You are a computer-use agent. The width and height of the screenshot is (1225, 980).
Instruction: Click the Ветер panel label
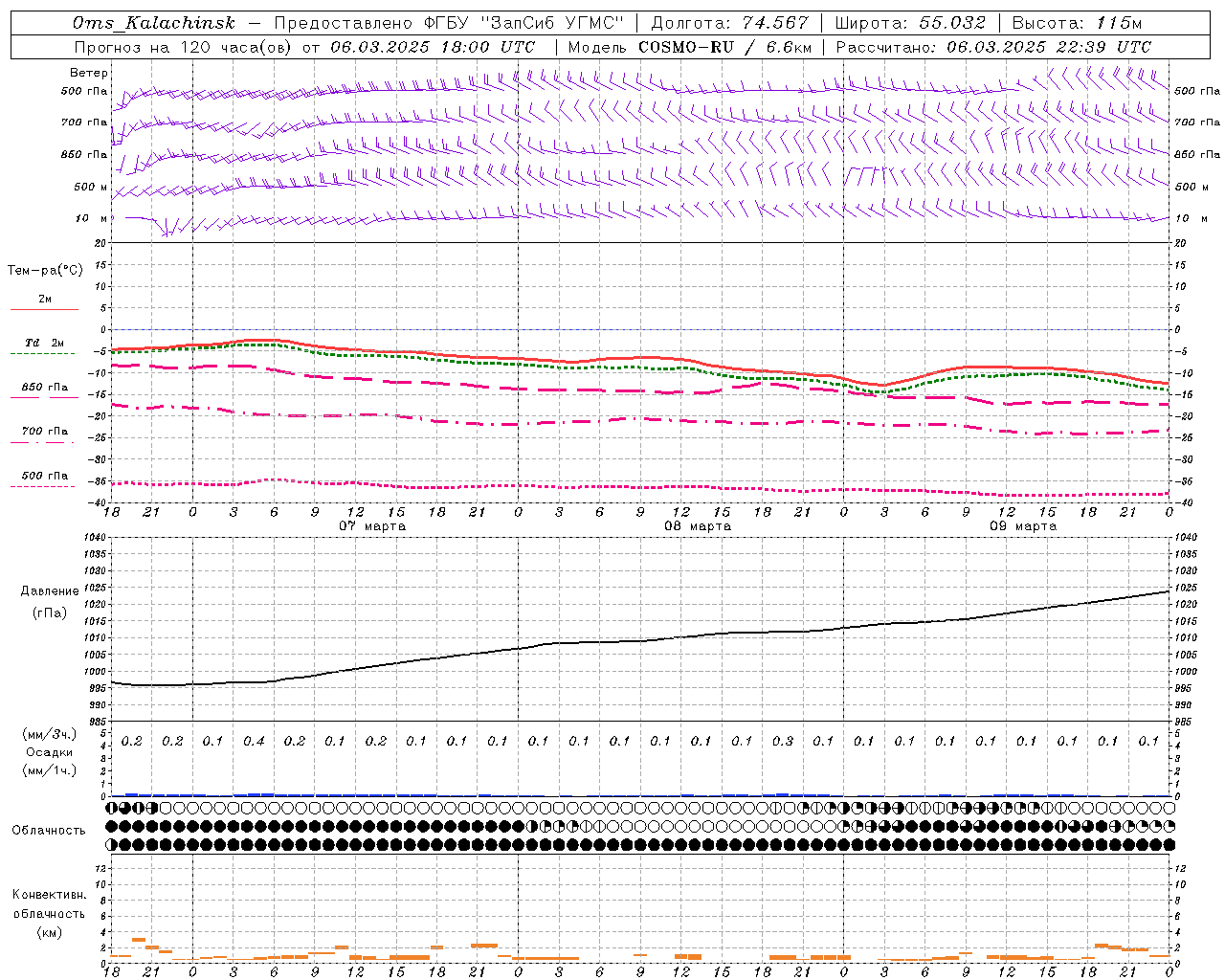pos(89,73)
